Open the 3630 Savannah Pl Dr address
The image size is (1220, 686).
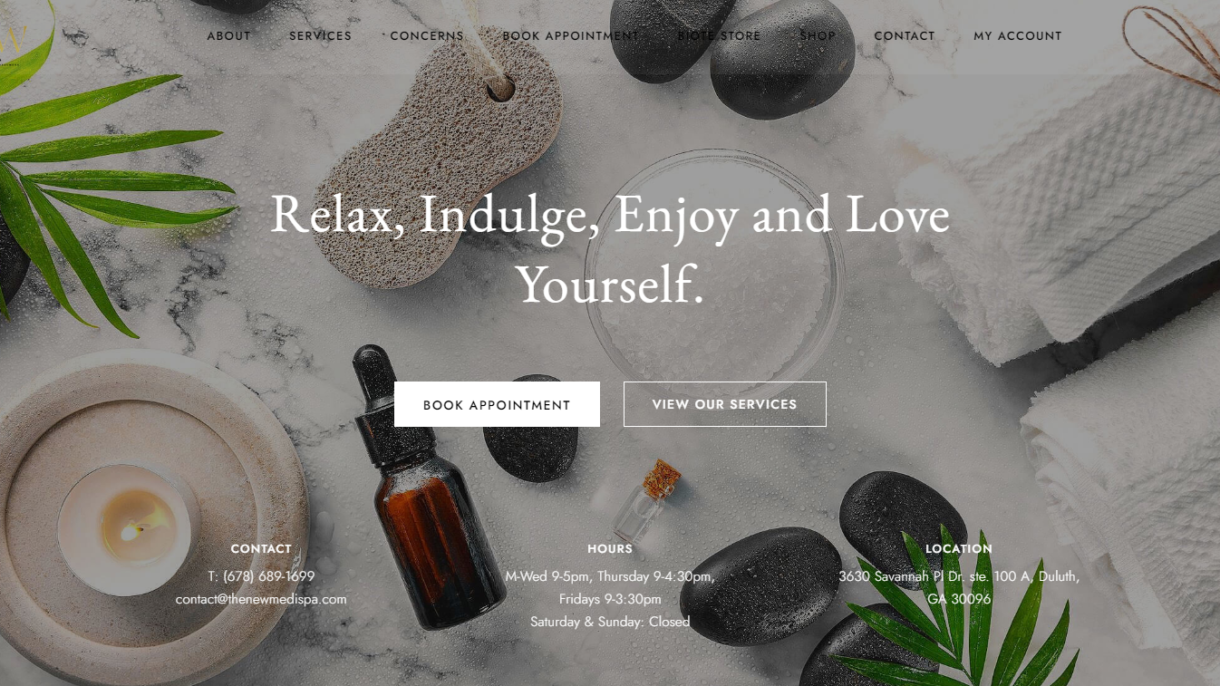pyautogui.click(x=959, y=587)
